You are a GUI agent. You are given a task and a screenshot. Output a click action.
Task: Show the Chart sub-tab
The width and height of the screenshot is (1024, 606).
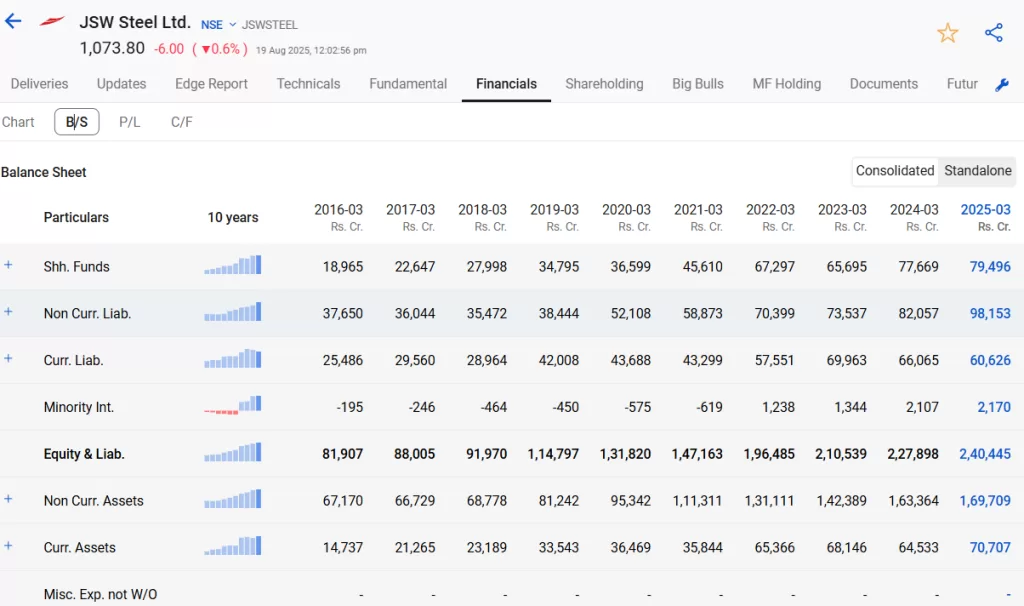click(18, 122)
